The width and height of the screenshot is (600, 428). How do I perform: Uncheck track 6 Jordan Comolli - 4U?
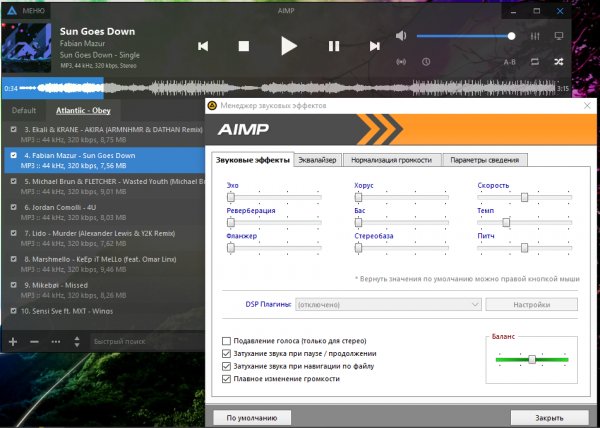[x=14, y=207]
